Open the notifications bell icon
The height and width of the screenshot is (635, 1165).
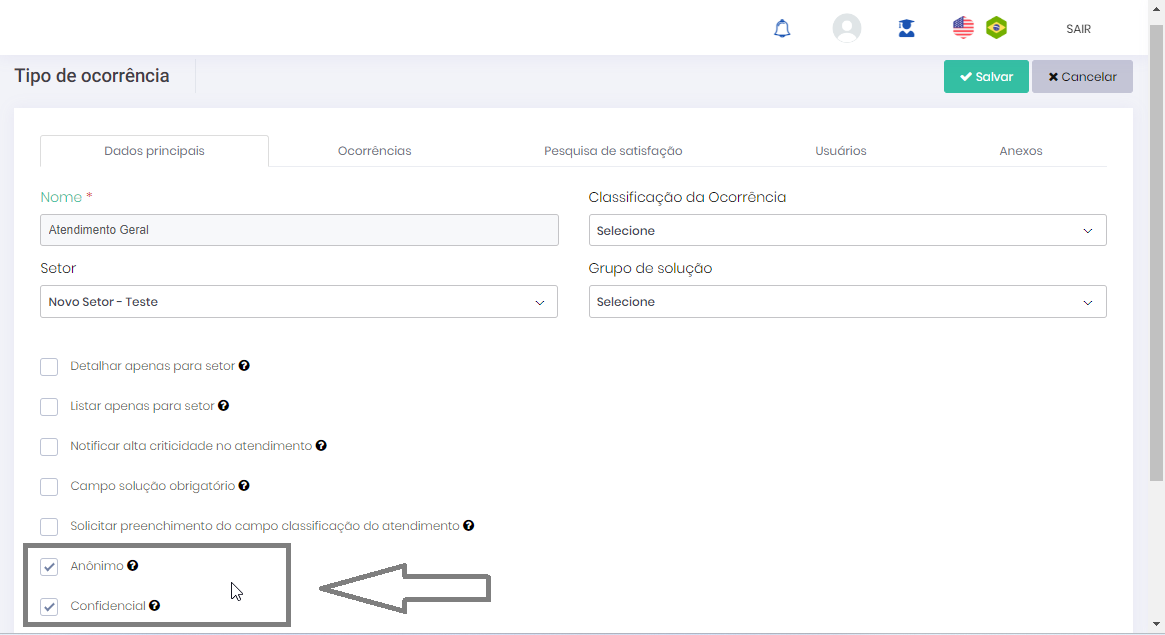782,29
